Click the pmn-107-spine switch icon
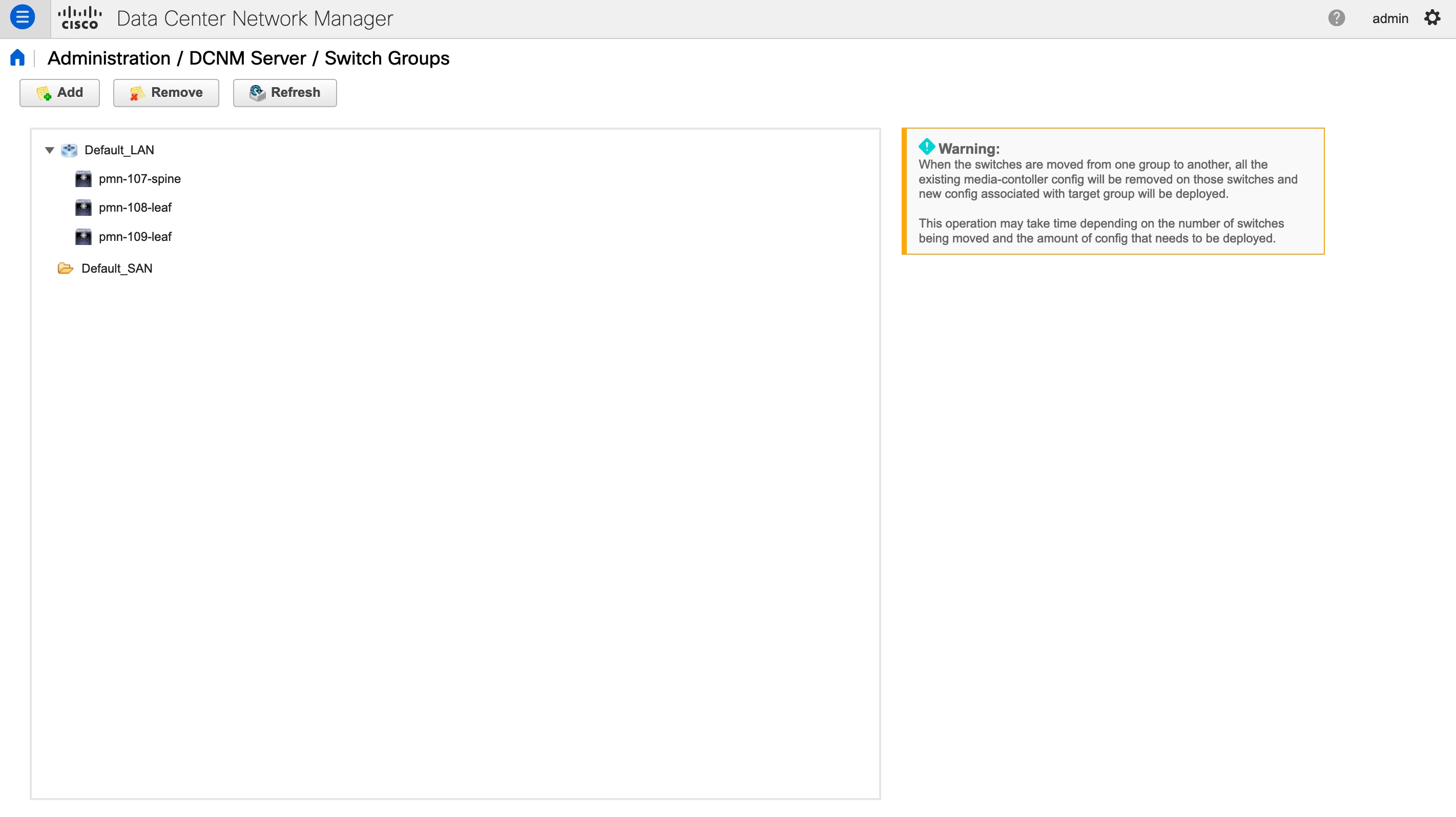 tap(83, 179)
